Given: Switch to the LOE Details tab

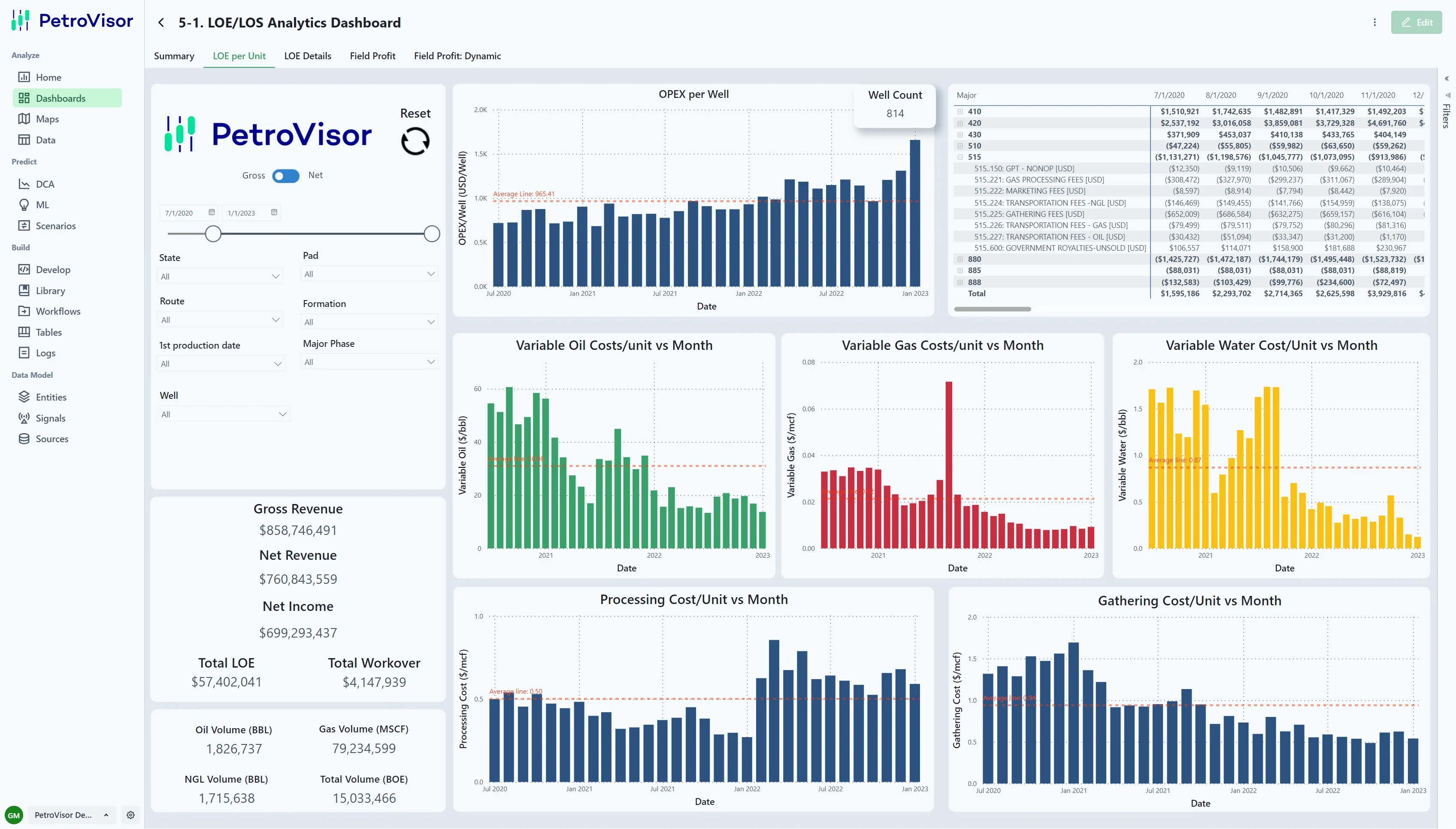Looking at the screenshot, I should coord(307,56).
